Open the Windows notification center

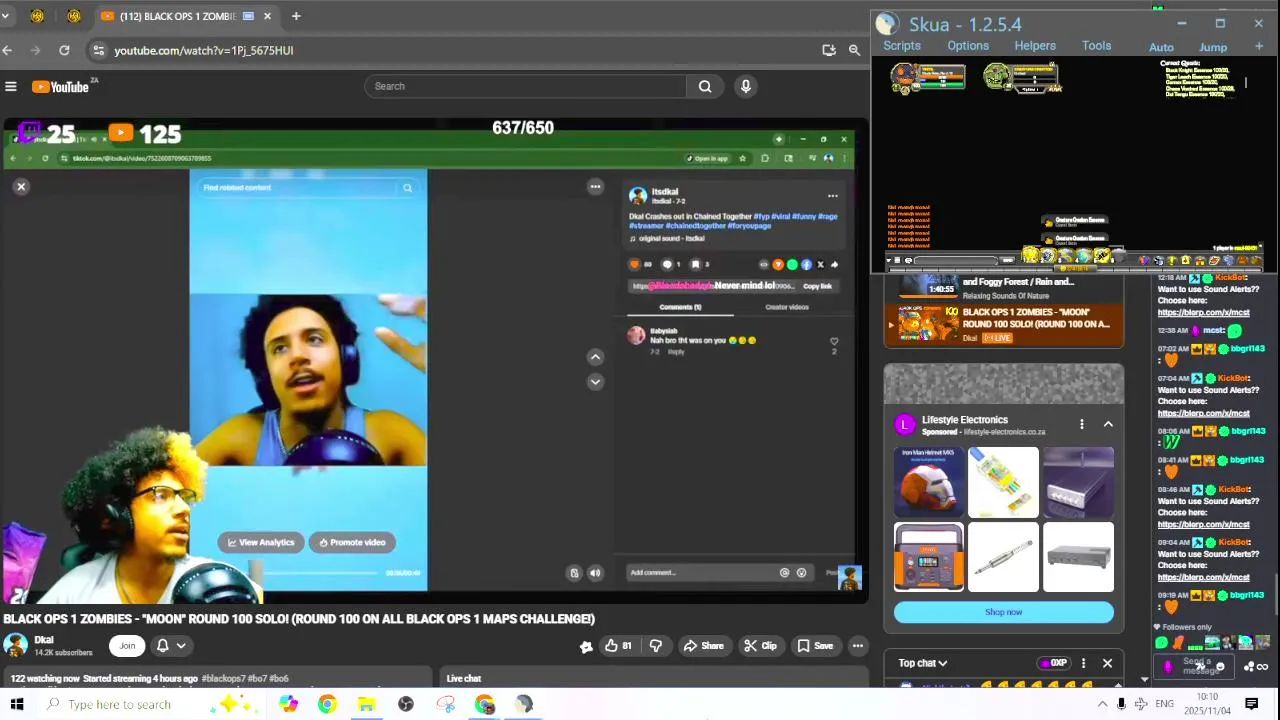1251,704
